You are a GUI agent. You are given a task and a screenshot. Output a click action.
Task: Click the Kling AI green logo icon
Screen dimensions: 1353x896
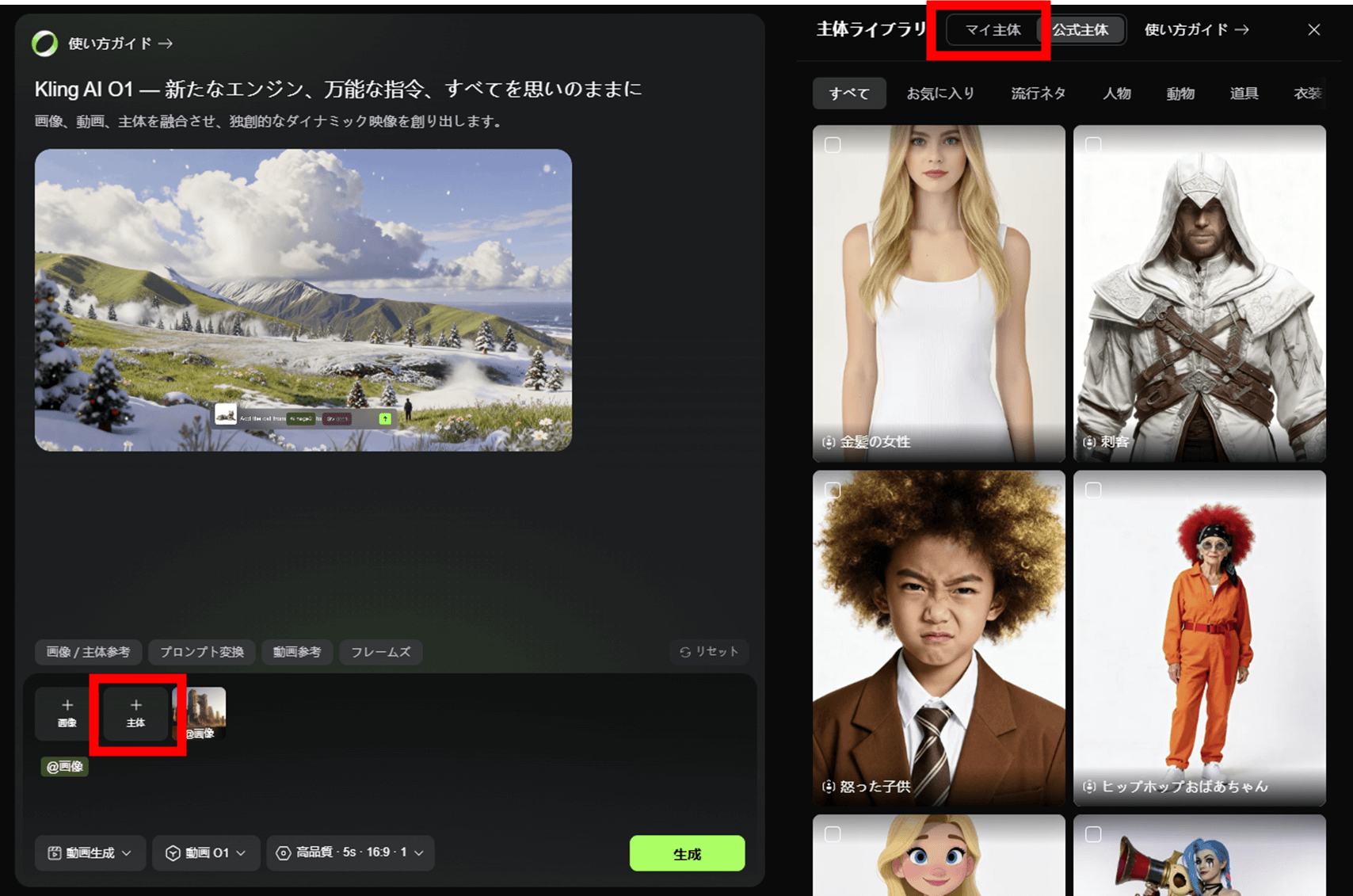click(x=44, y=44)
